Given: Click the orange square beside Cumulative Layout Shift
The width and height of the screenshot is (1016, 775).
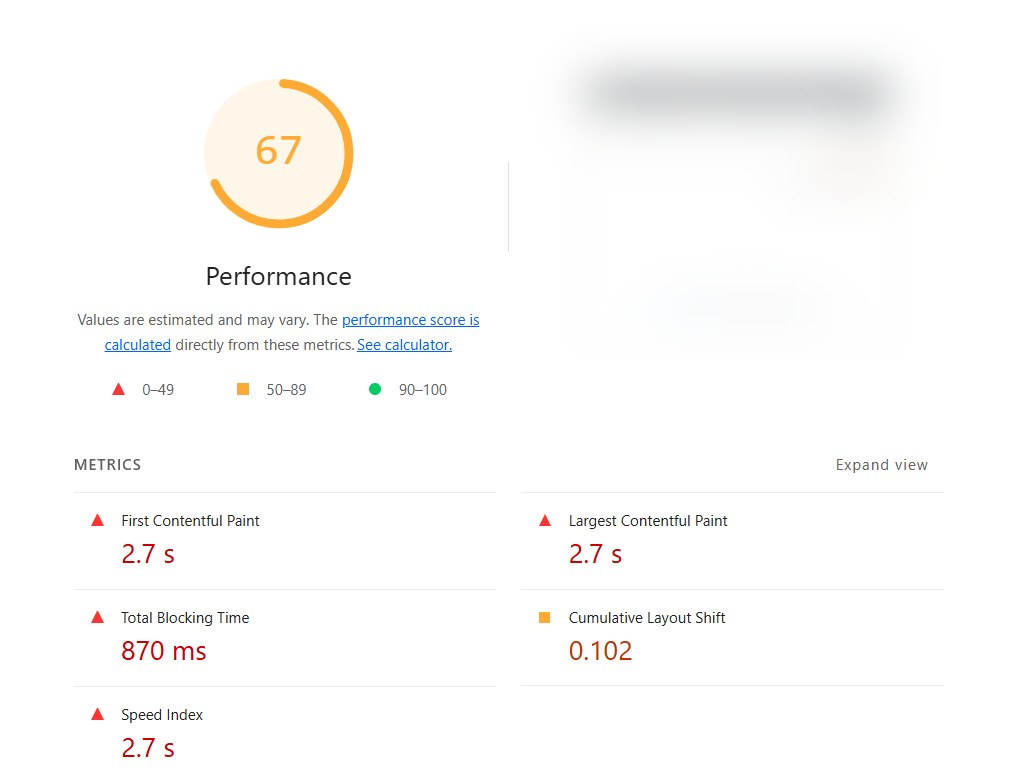Looking at the screenshot, I should [x=545, y=617].
